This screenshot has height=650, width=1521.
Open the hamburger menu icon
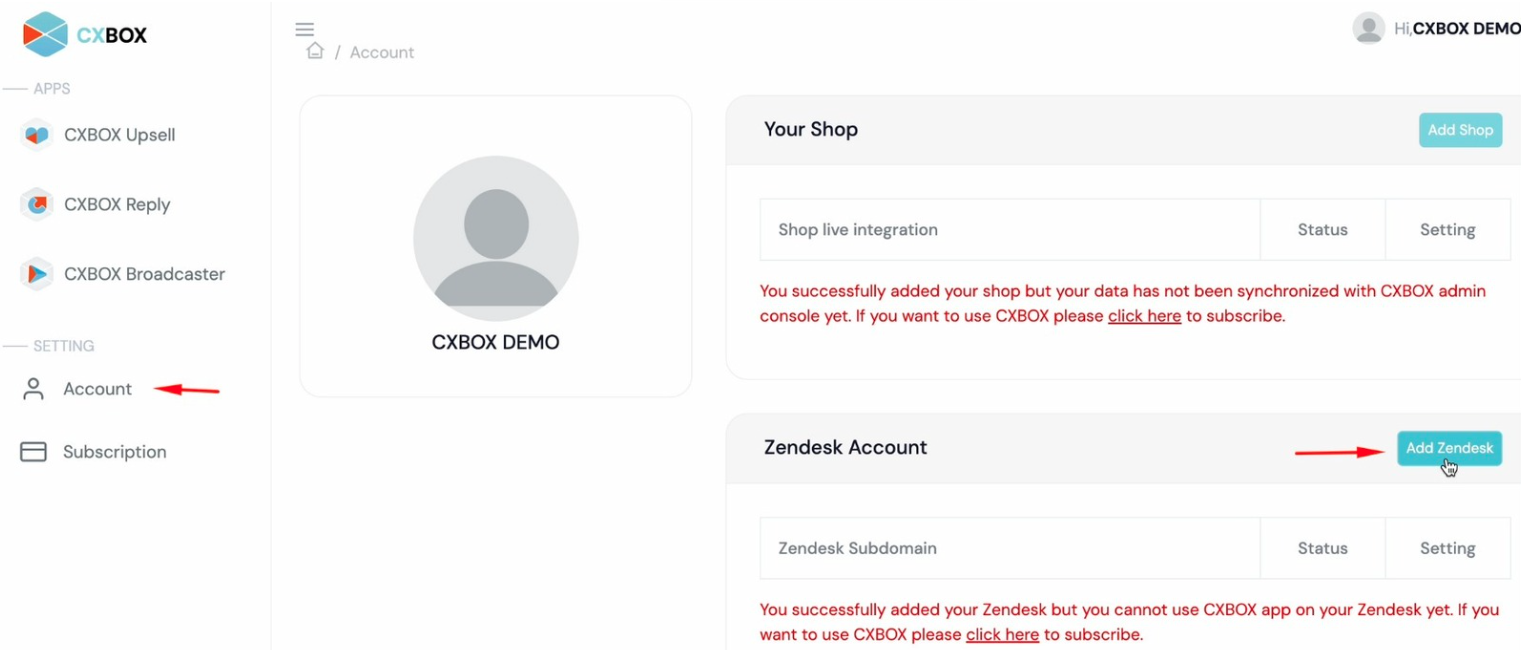point(305,30)
